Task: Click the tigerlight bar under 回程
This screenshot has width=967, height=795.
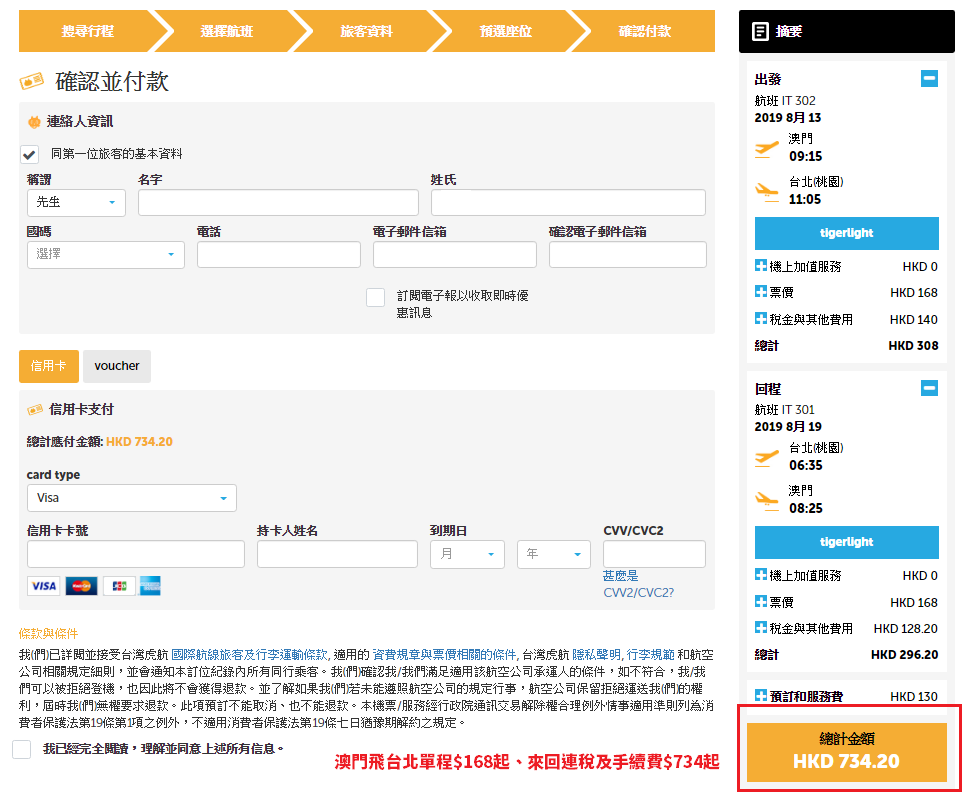Action: coord(847,542)
